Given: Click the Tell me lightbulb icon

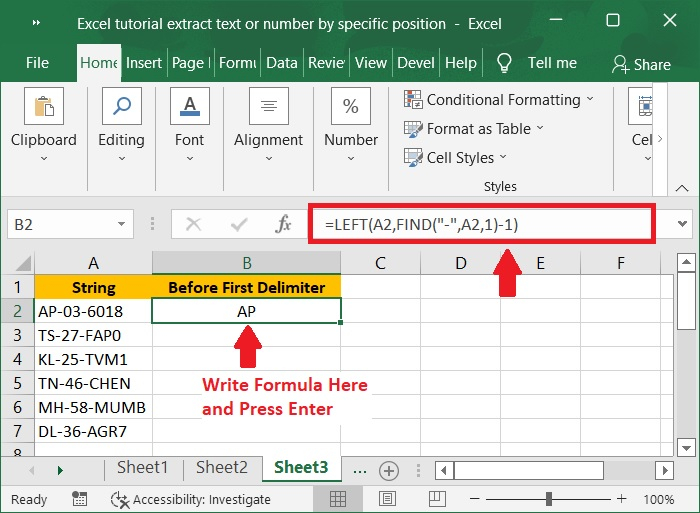Looking at the screenshot, I should (504, 63).
